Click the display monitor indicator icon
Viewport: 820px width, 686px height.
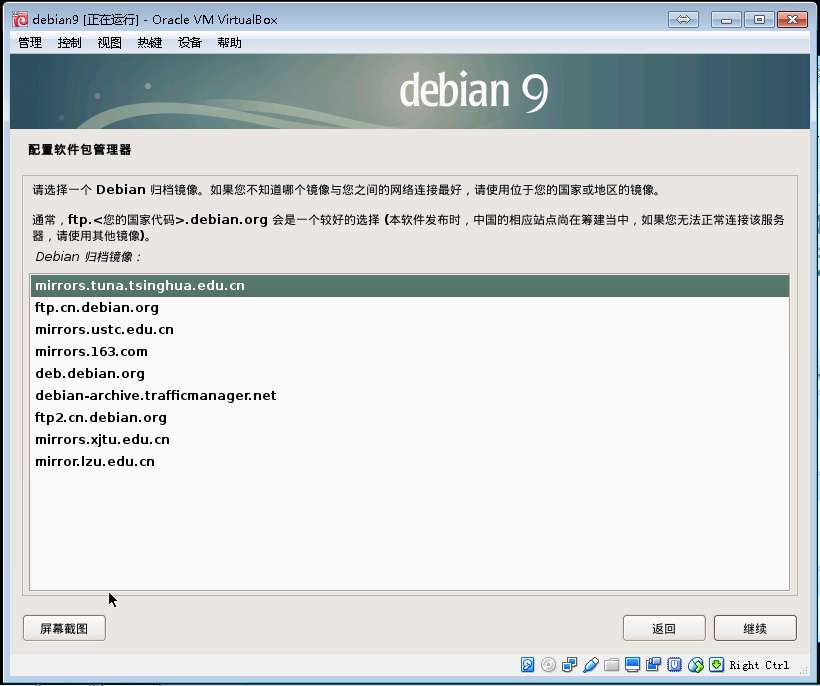click(632, 665)
